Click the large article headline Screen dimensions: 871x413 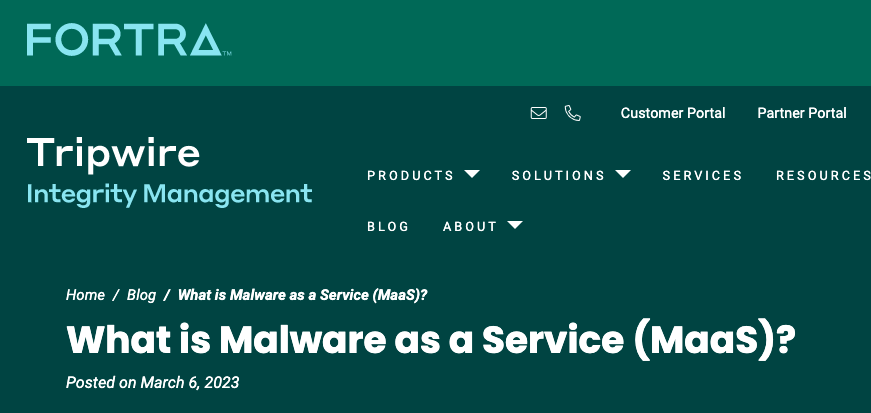pos(431,339)
